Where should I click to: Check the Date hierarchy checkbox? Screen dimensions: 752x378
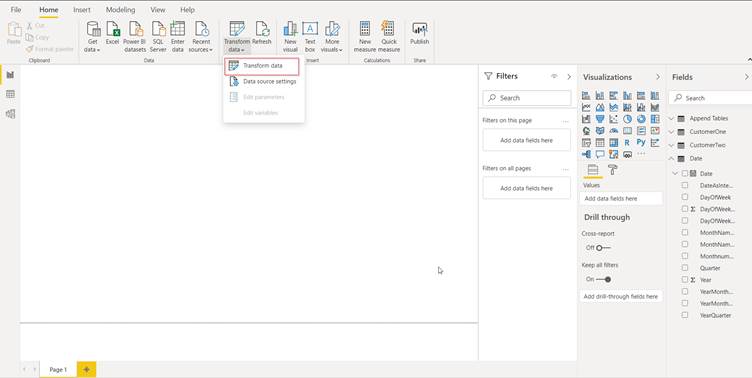tap(685, 174)
